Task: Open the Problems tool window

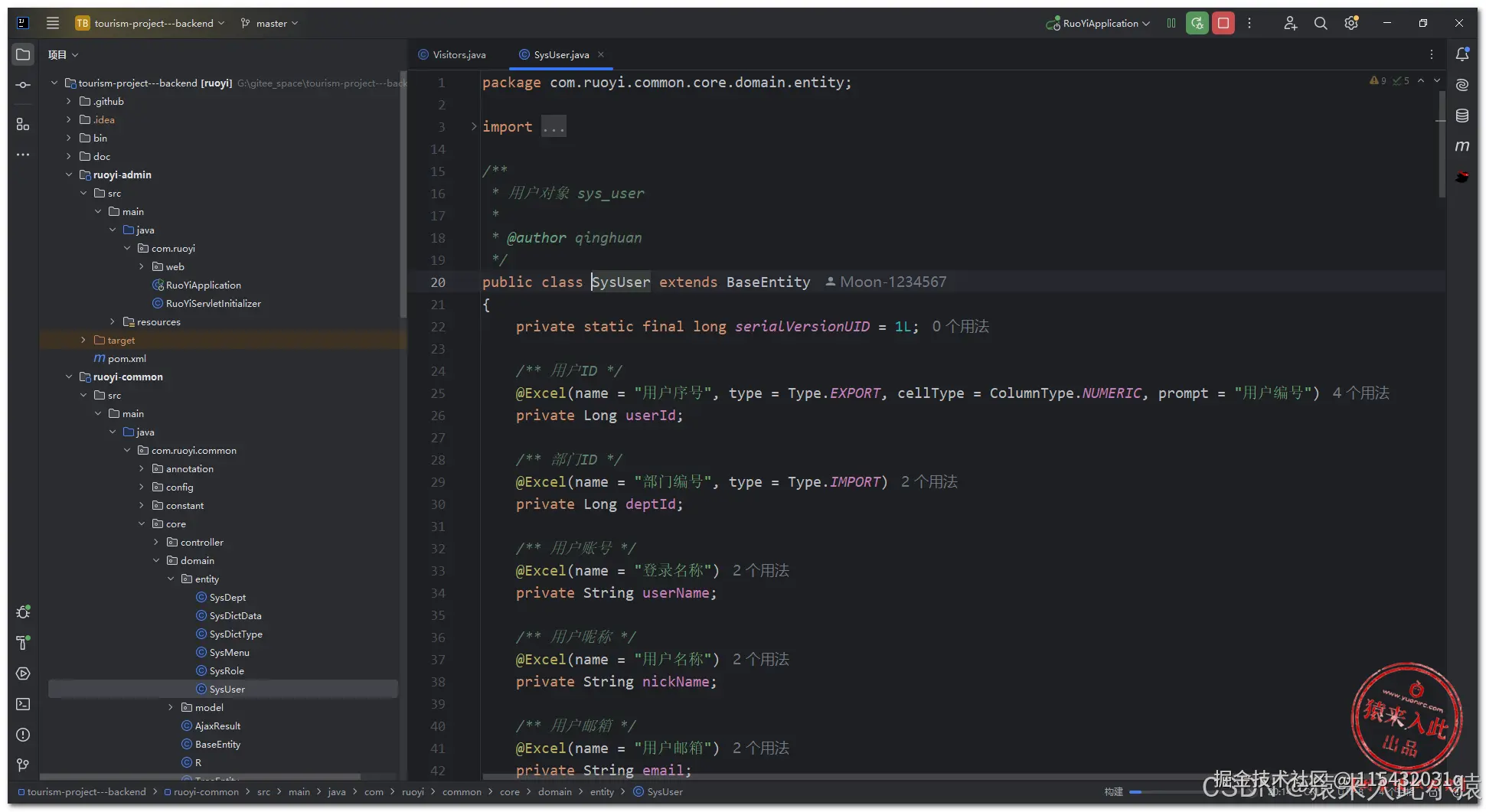Action: 23,735
